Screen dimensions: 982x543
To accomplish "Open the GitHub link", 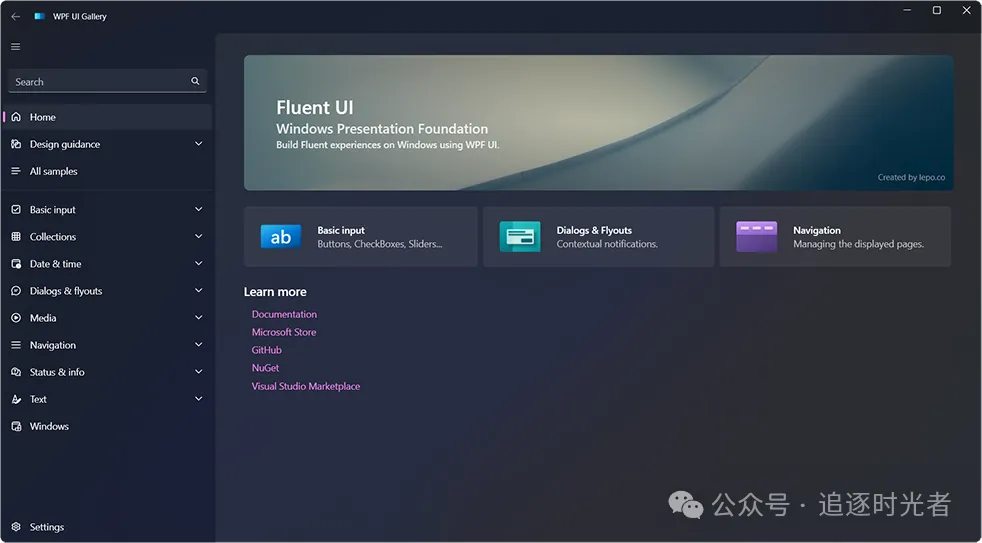I will click(267, 350).
